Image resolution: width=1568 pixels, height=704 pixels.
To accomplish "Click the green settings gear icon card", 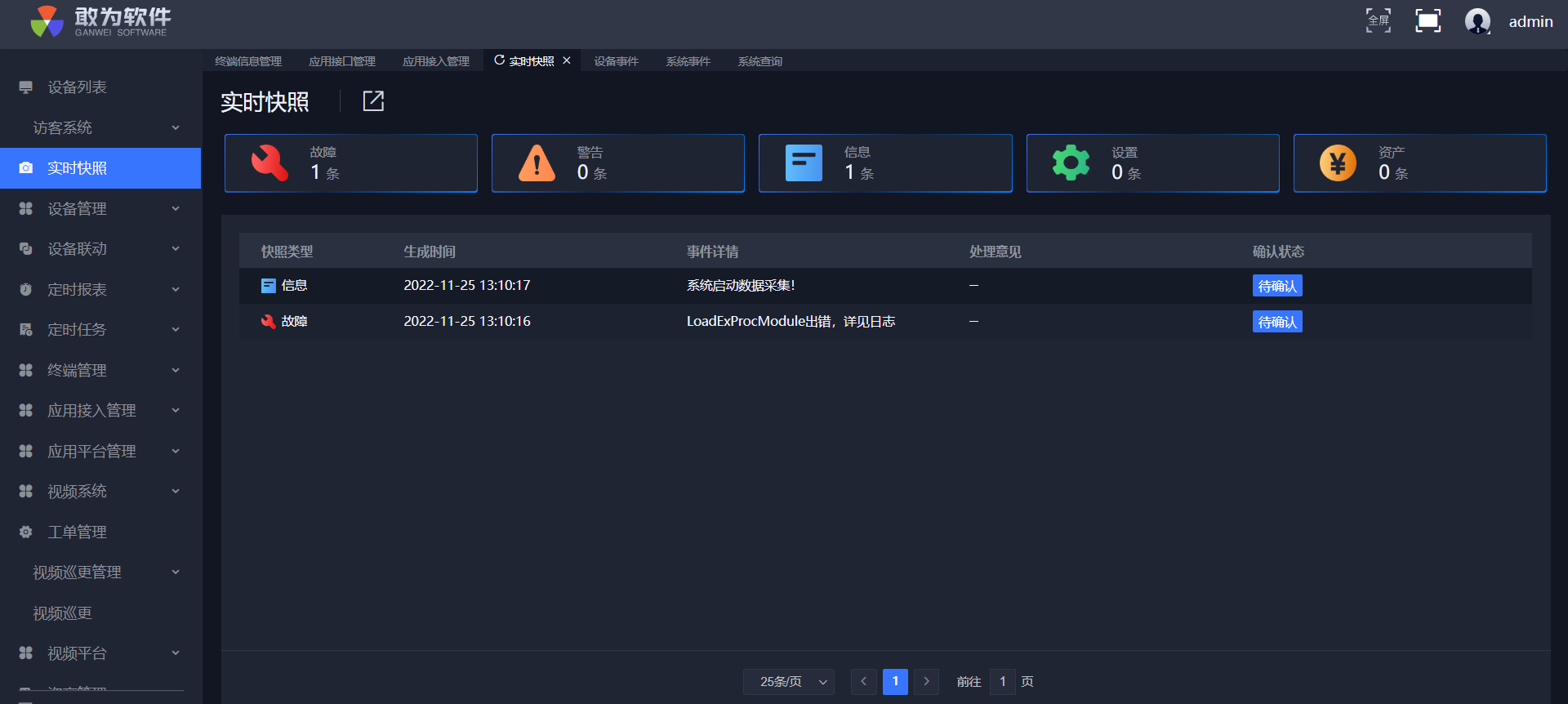I will 1071,163.
